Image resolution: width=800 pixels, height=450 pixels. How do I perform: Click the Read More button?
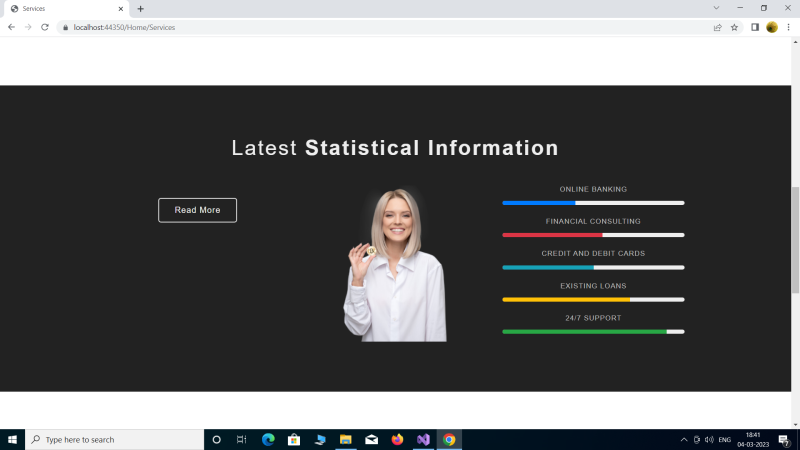click(197, 210)
